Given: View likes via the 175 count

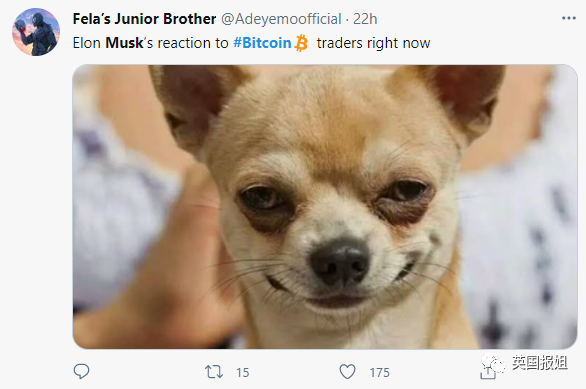Looking at the screenshot, I should [x=380, y=373].
